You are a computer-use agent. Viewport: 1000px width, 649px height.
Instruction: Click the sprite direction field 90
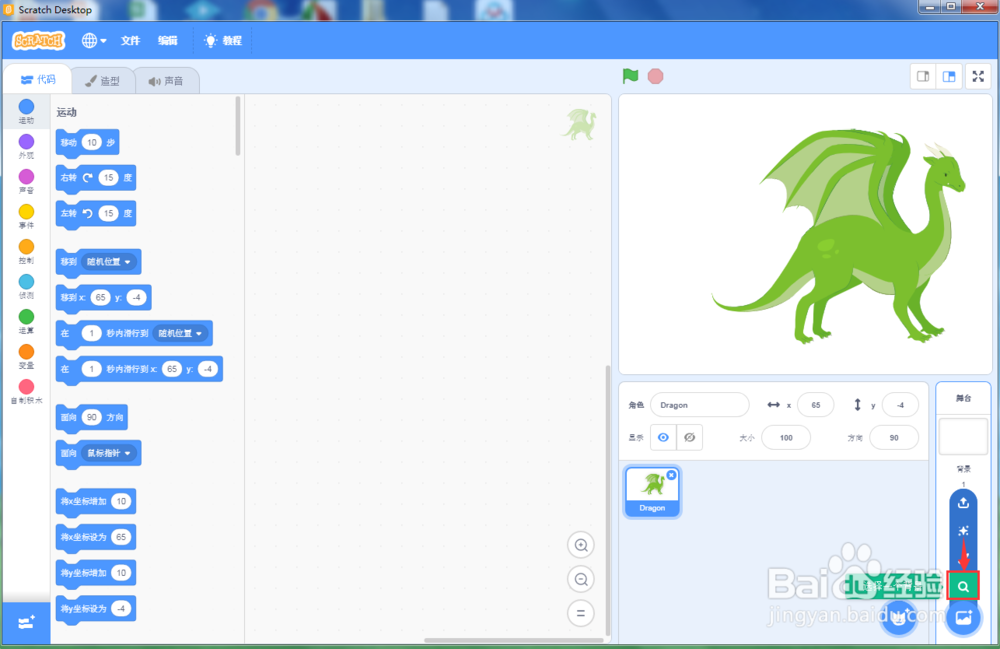click(894, 438)
